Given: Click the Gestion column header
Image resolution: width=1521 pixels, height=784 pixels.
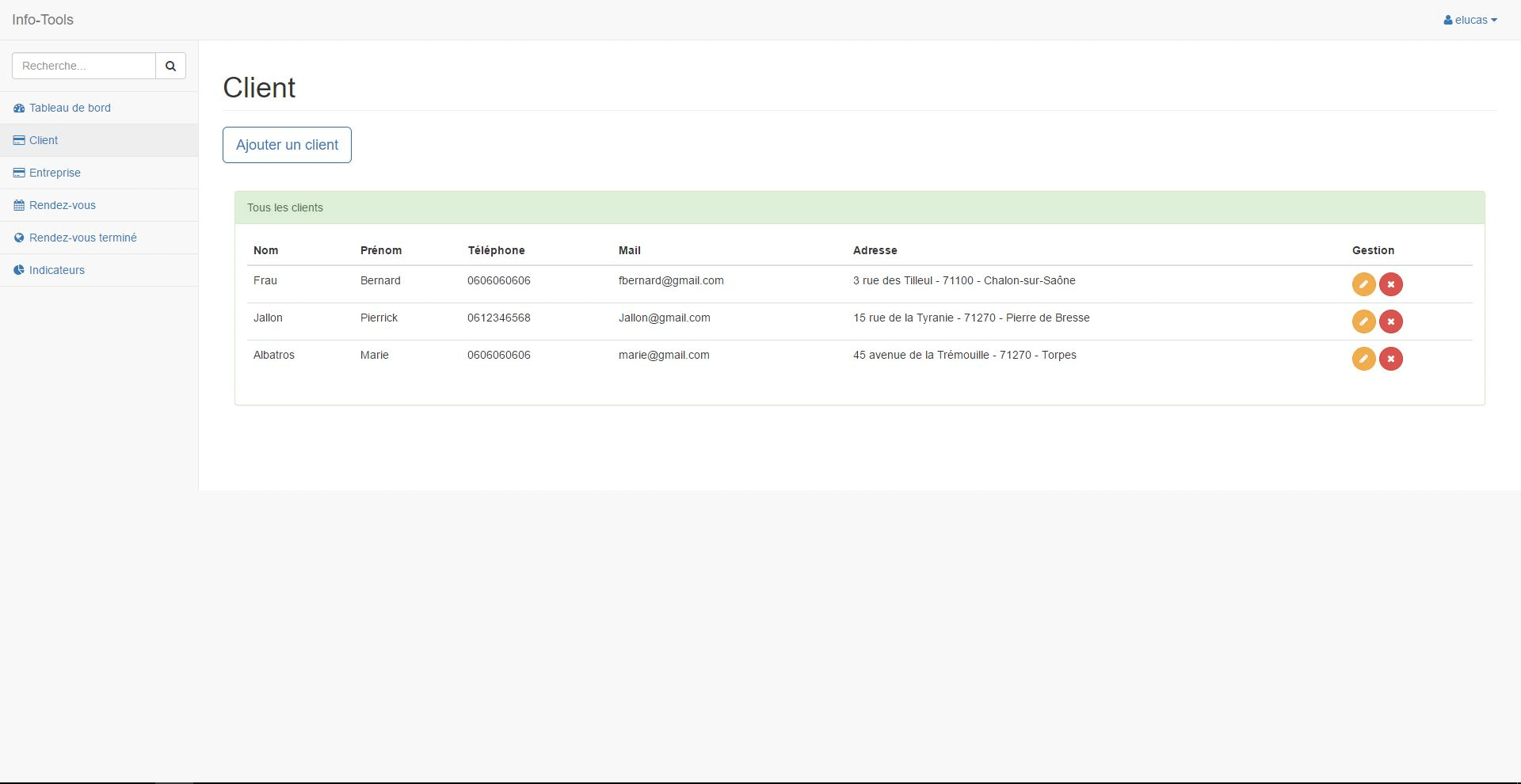Looking at the screenshot, I should tap(1374, 250).
